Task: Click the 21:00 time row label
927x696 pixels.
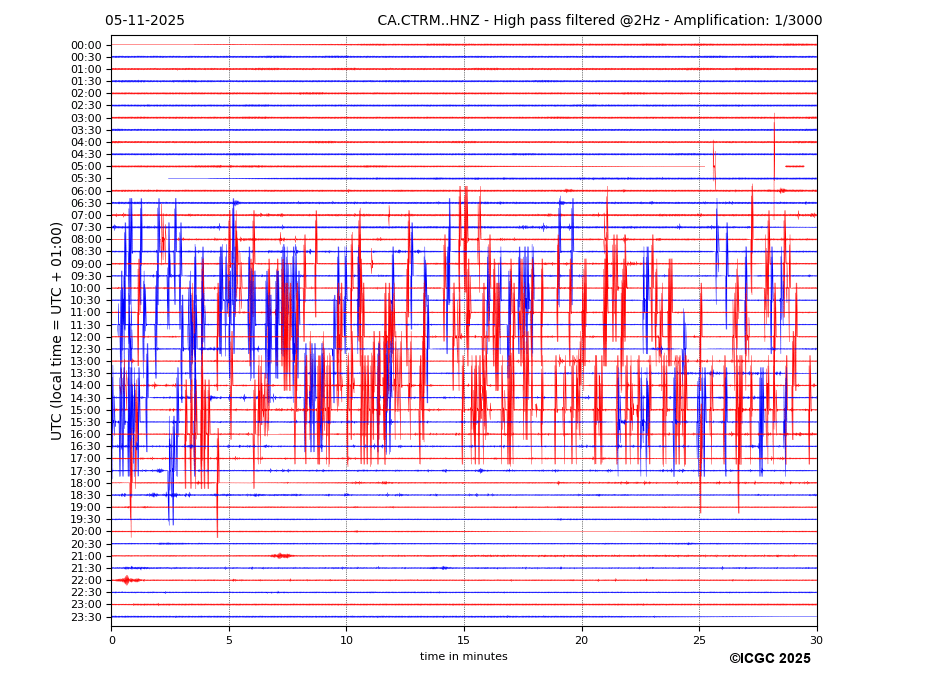Action: coord(86,556)
